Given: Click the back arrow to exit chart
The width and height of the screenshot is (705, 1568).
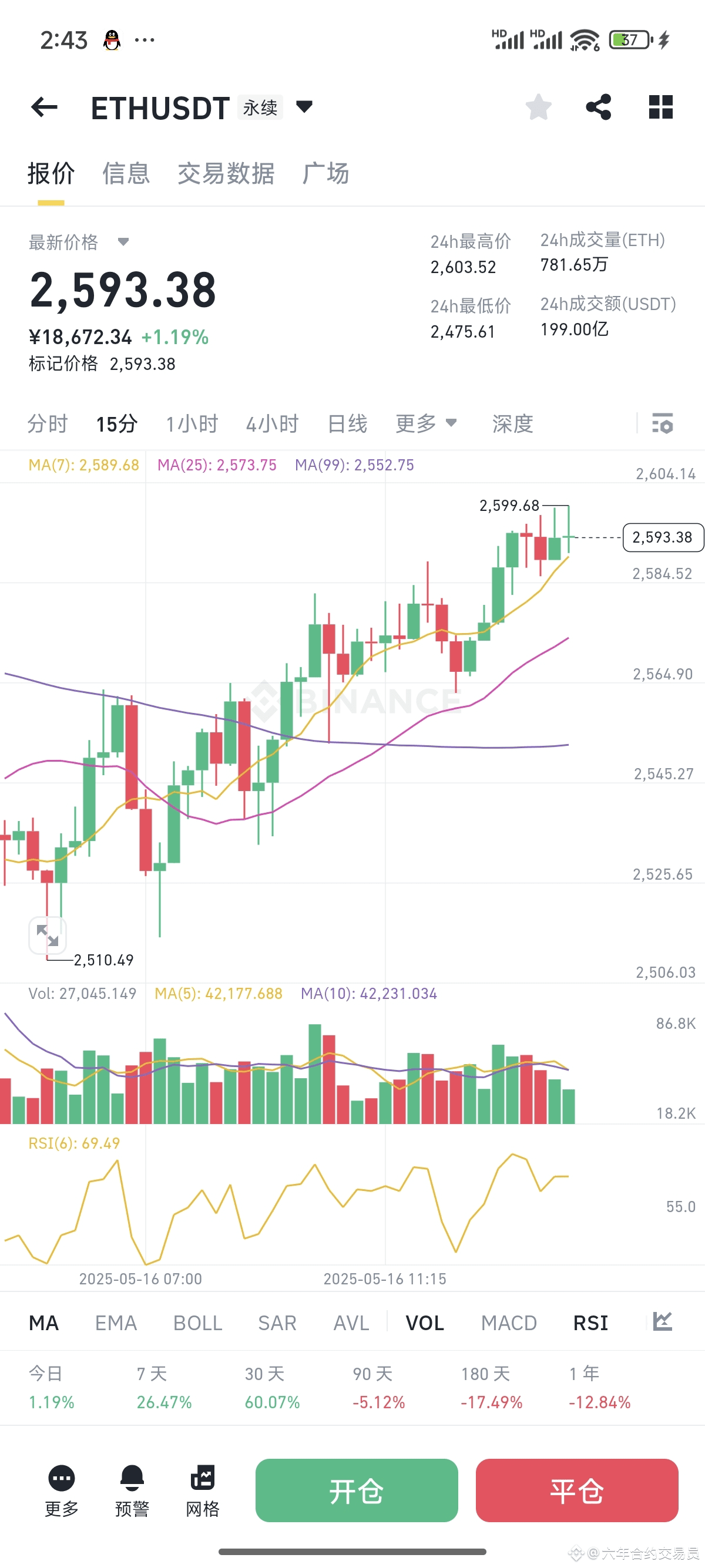Looking at the screenshot, I should coord(45,107).
